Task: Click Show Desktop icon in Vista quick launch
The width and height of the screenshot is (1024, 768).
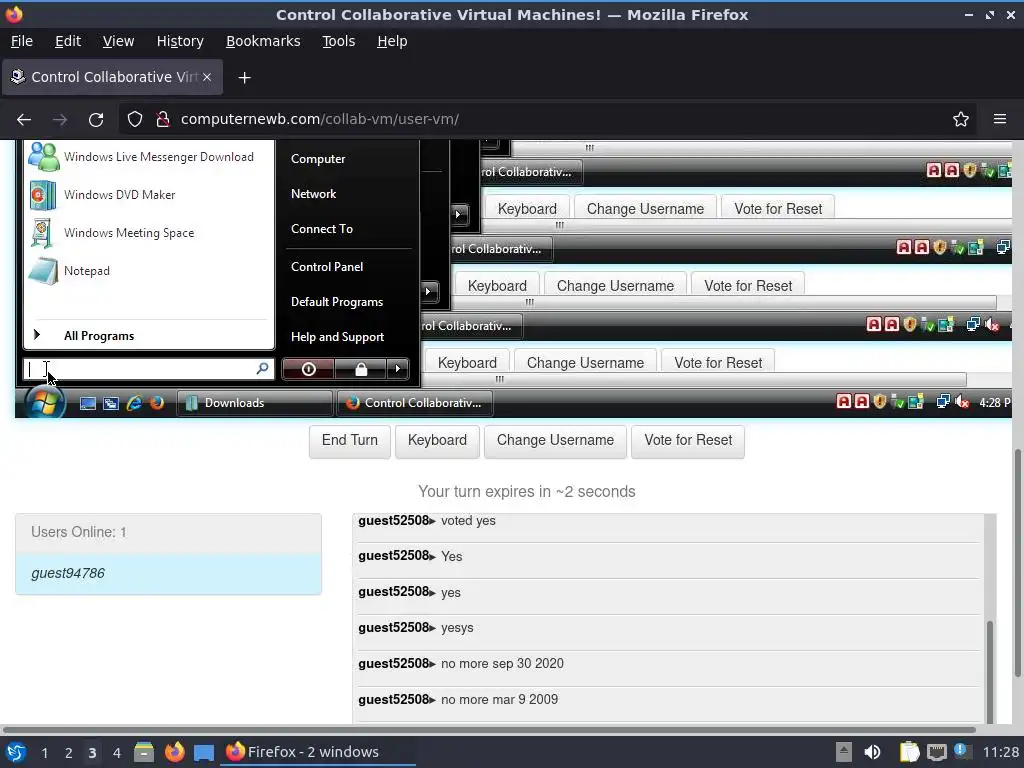Action: tap(88, 404)
